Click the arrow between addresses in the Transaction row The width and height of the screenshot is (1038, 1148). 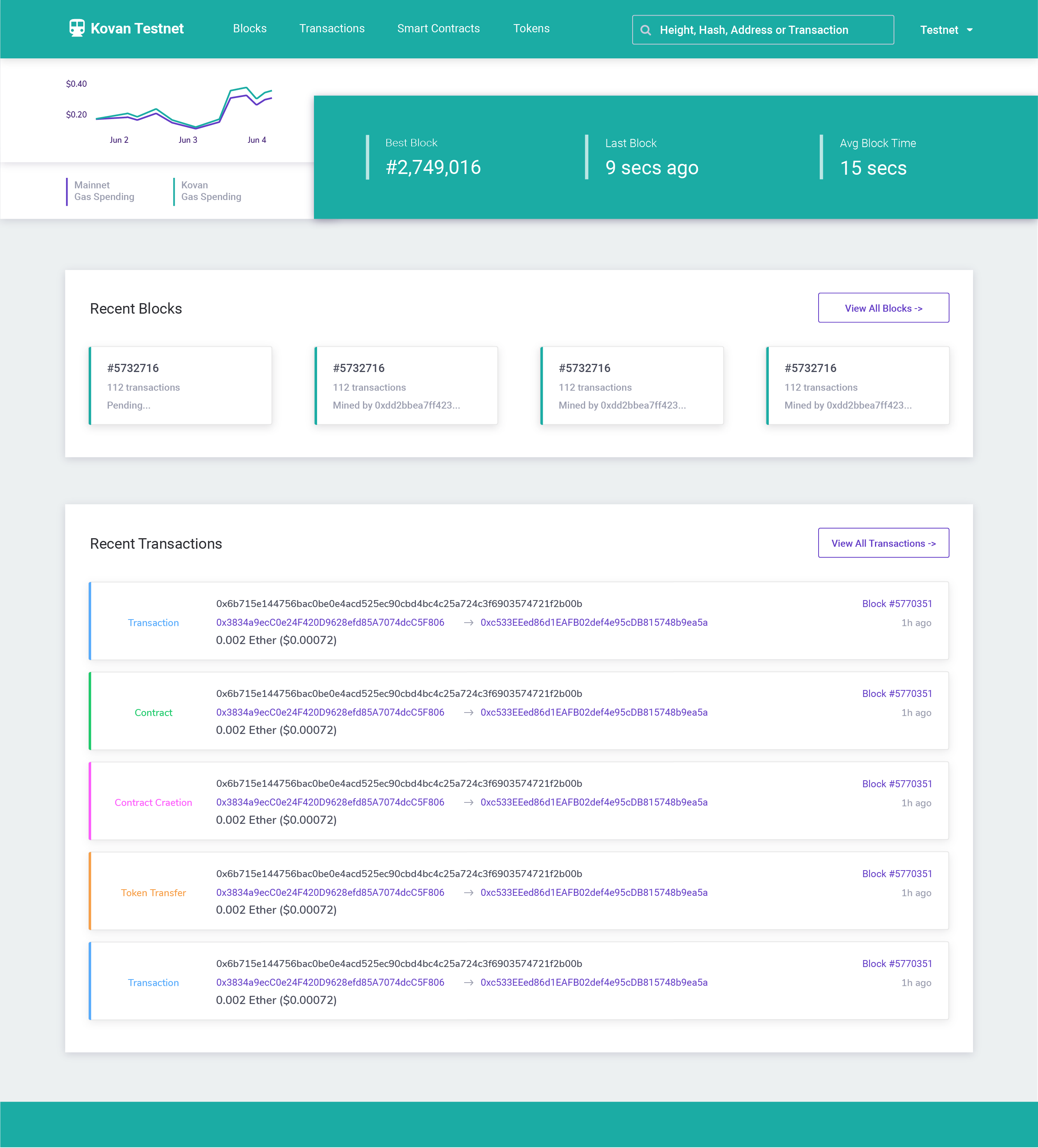(468, 622)
